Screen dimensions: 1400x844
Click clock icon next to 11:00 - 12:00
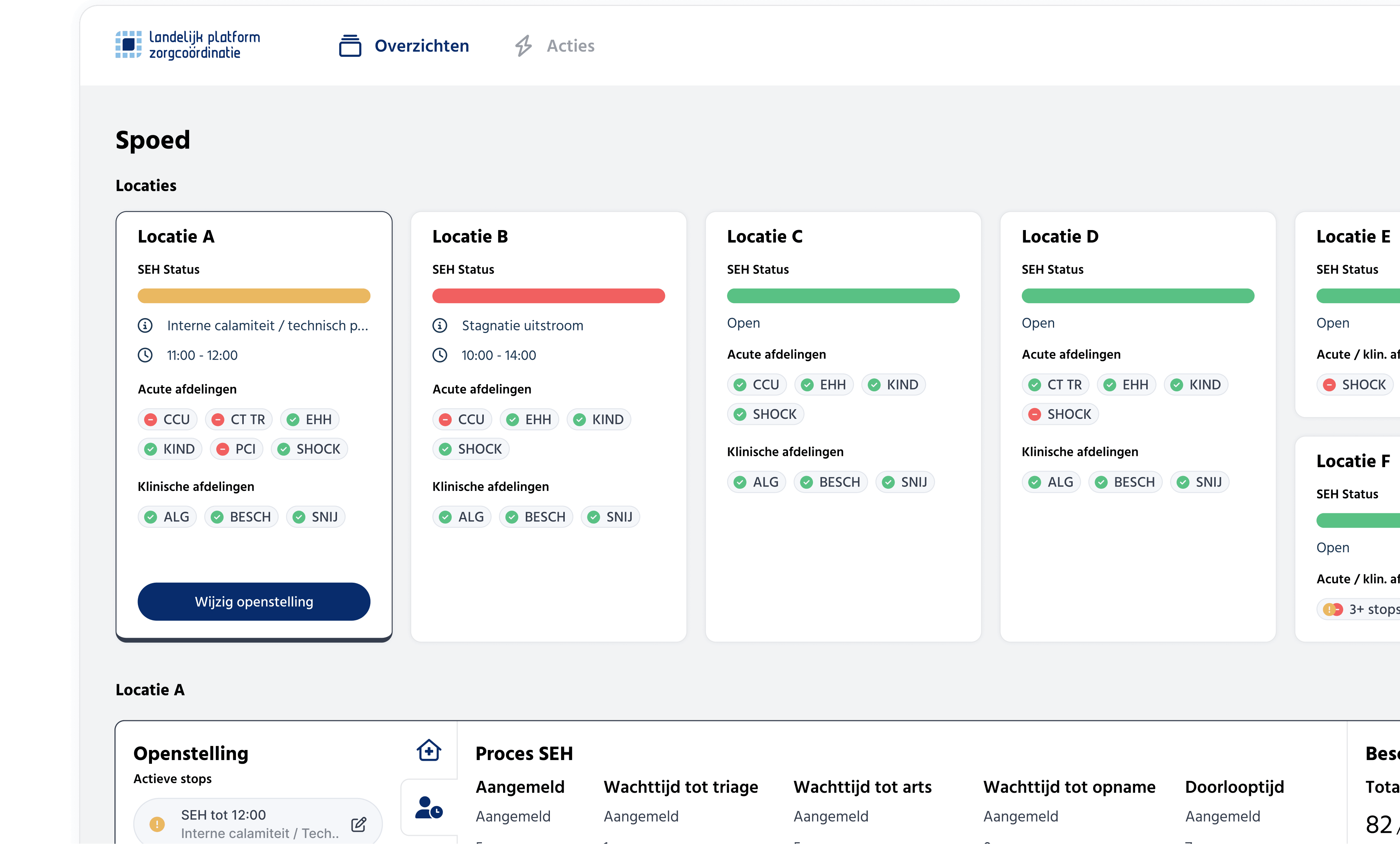tap(145, 355)
